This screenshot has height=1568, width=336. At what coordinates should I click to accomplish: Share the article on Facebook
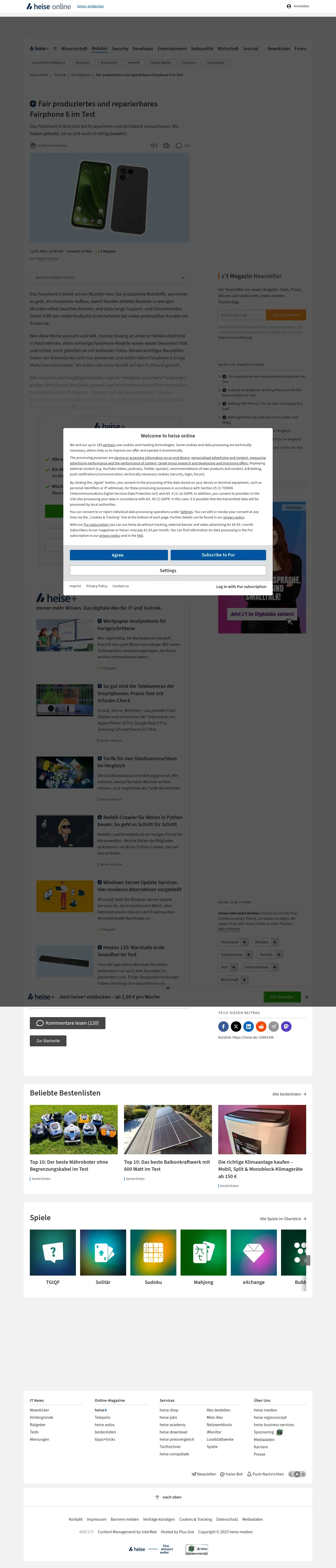point(223,1026)
